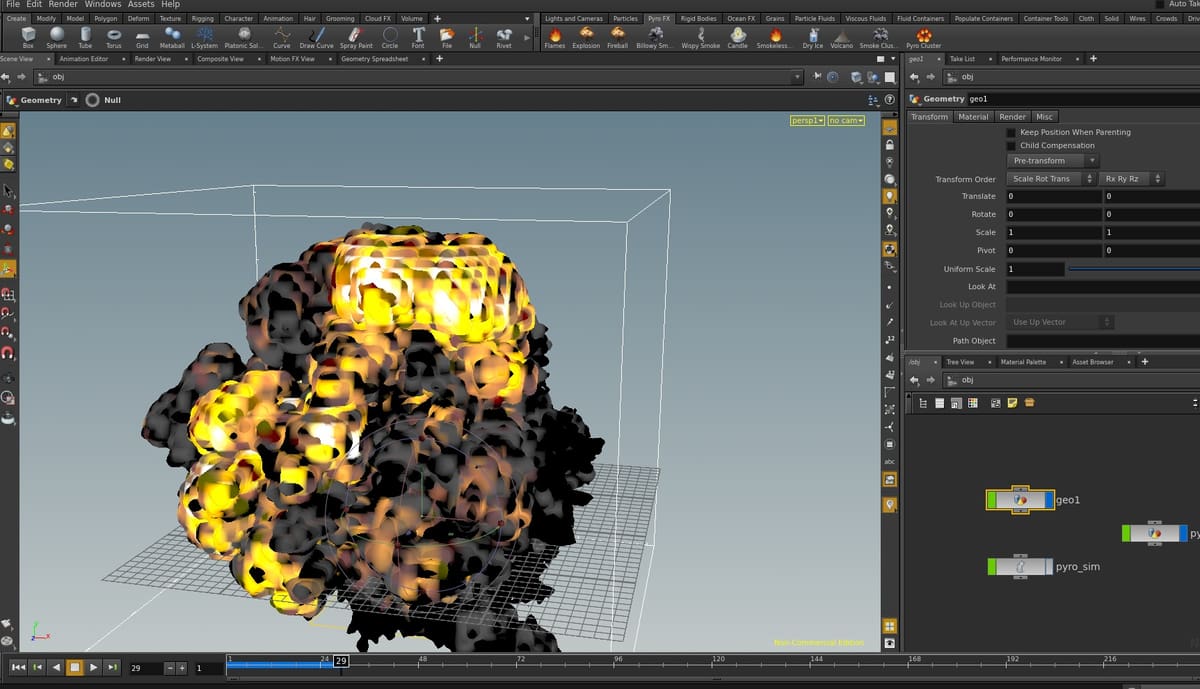Toggle Keep Position When Parenting checkbox
This screenshot has height=689, width=1200.
(x=1010, y=132)
